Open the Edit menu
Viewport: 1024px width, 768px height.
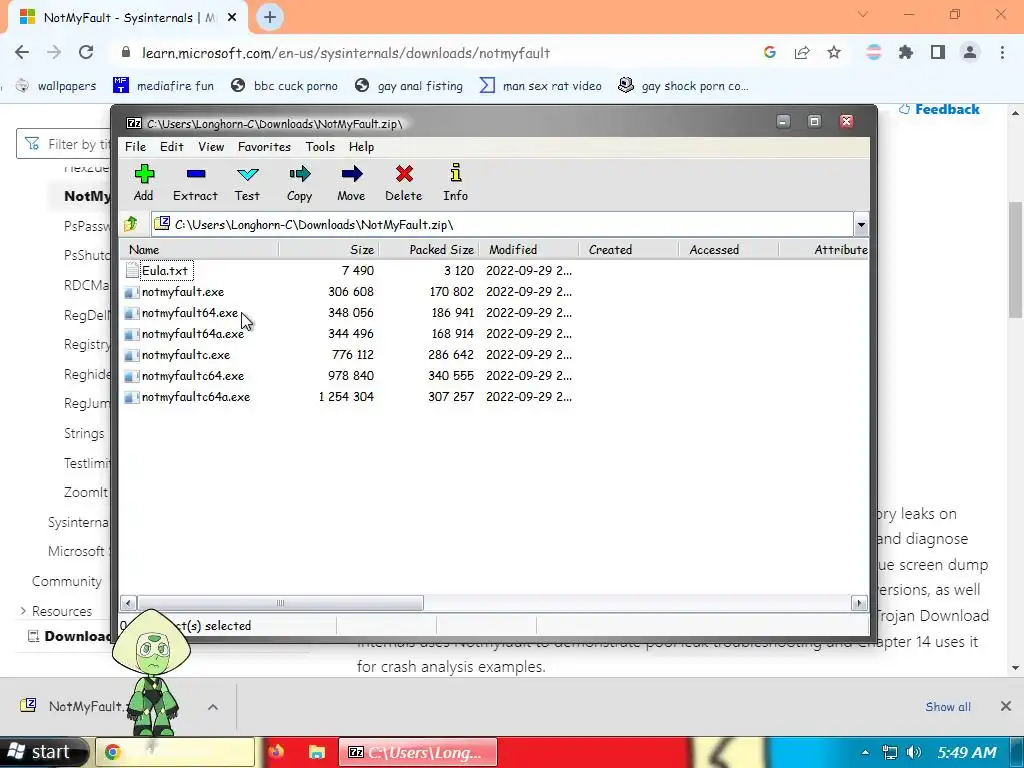click(x=172, y=147)
